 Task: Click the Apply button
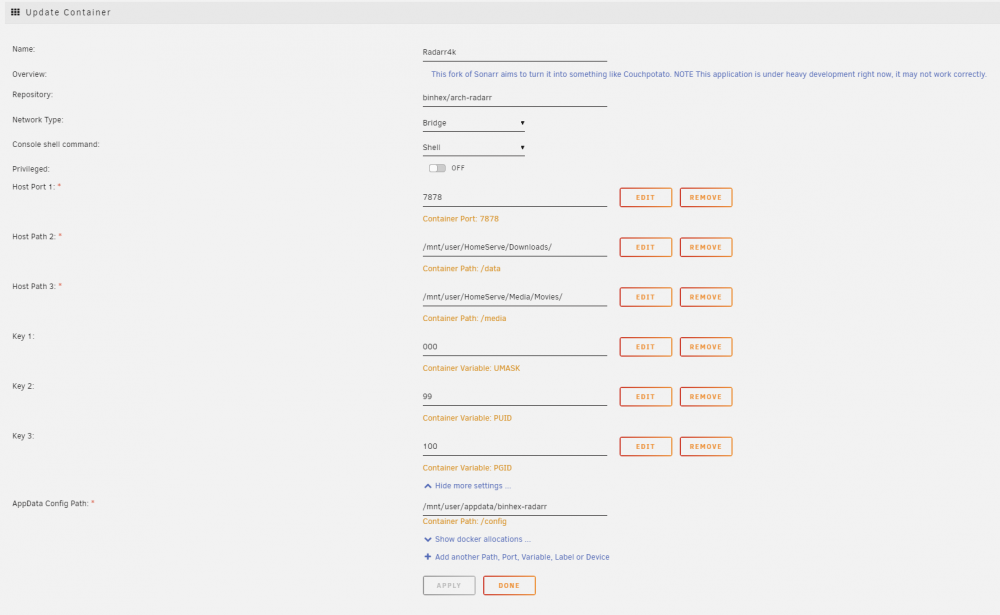(x=449, y=586)
